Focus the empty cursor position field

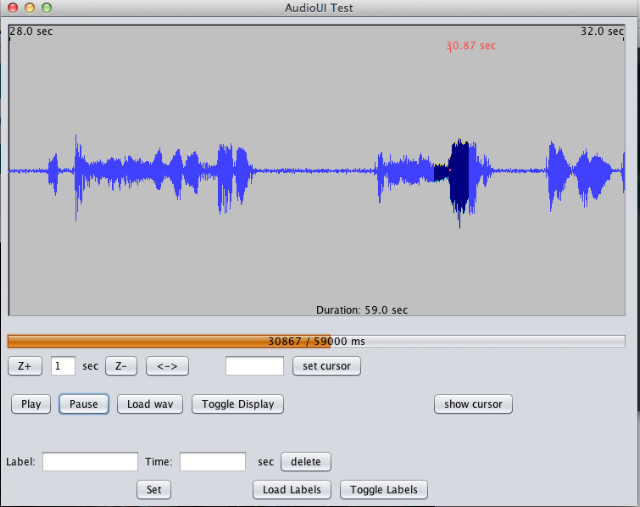pos(254,366)
